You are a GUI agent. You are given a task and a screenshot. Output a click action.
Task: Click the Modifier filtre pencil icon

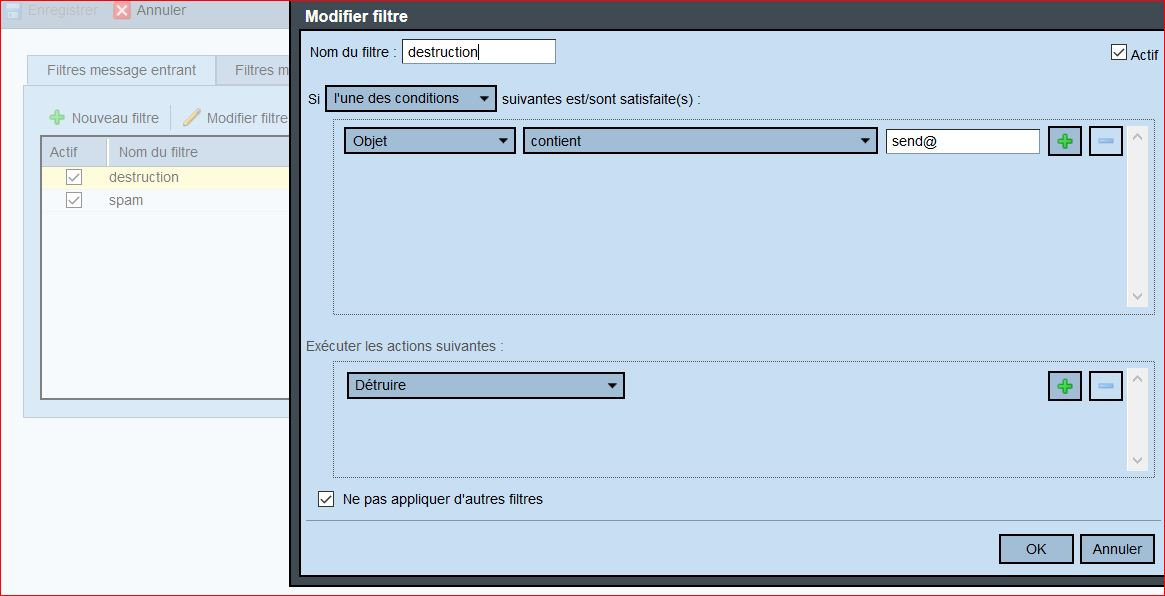pos(192,117)
